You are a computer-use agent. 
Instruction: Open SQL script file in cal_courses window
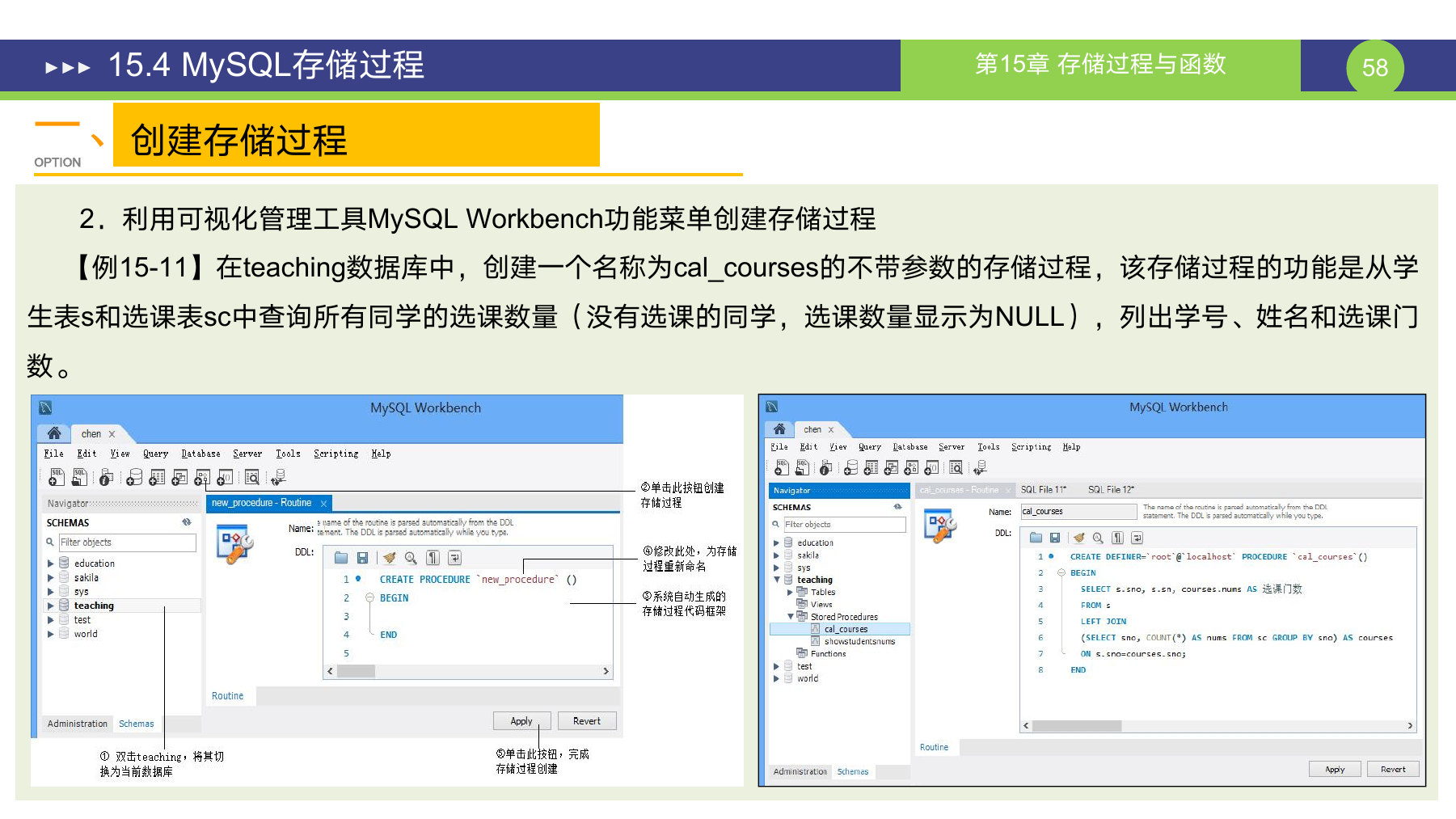coord(802,467)
